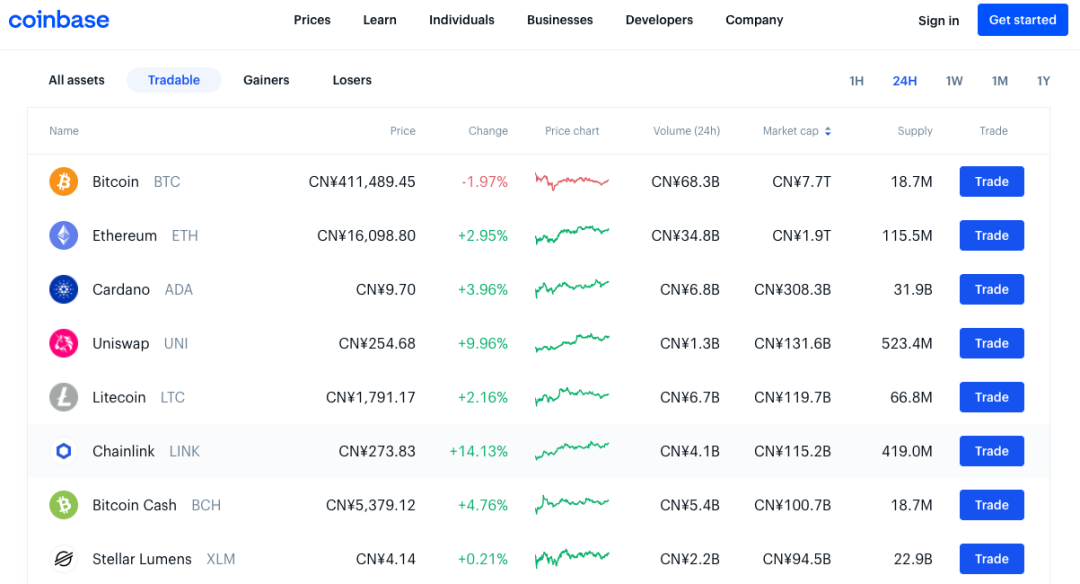The image size is (1080, 584).
Task: Click Cardano's CN¥6.8B volume value
Action: point(689,289)
